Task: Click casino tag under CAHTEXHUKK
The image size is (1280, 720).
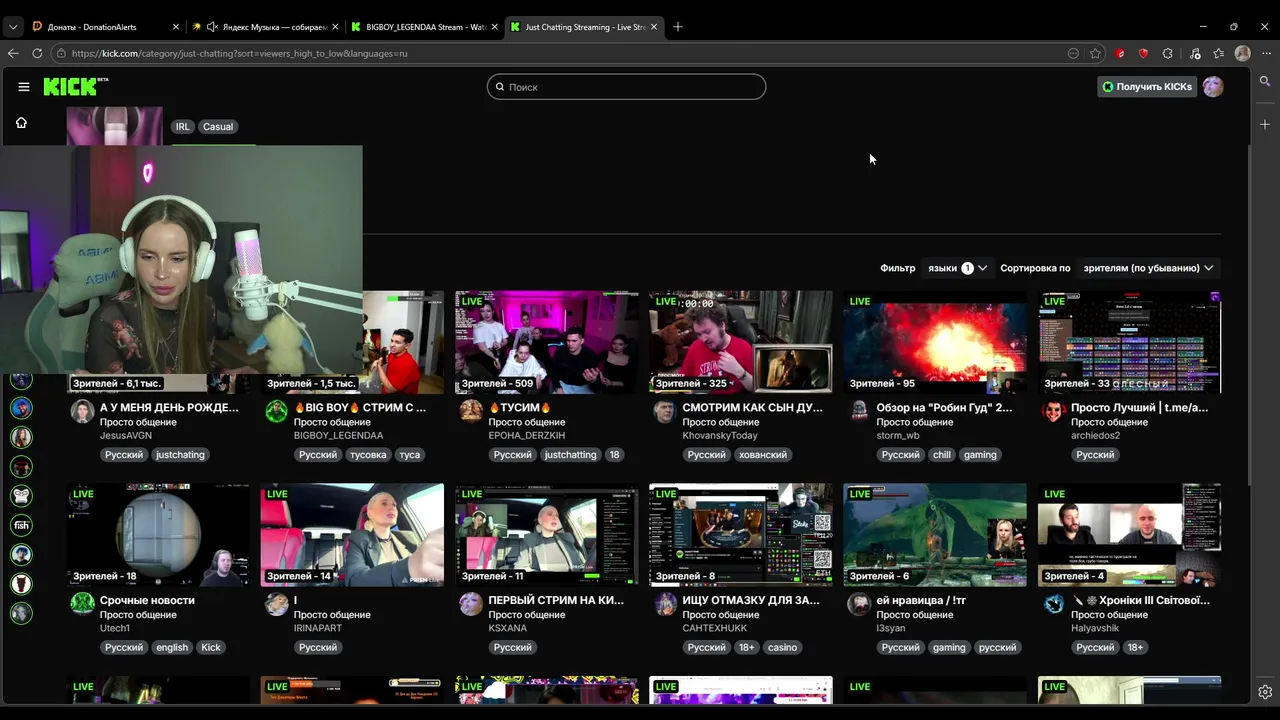Action: (783, 648)
